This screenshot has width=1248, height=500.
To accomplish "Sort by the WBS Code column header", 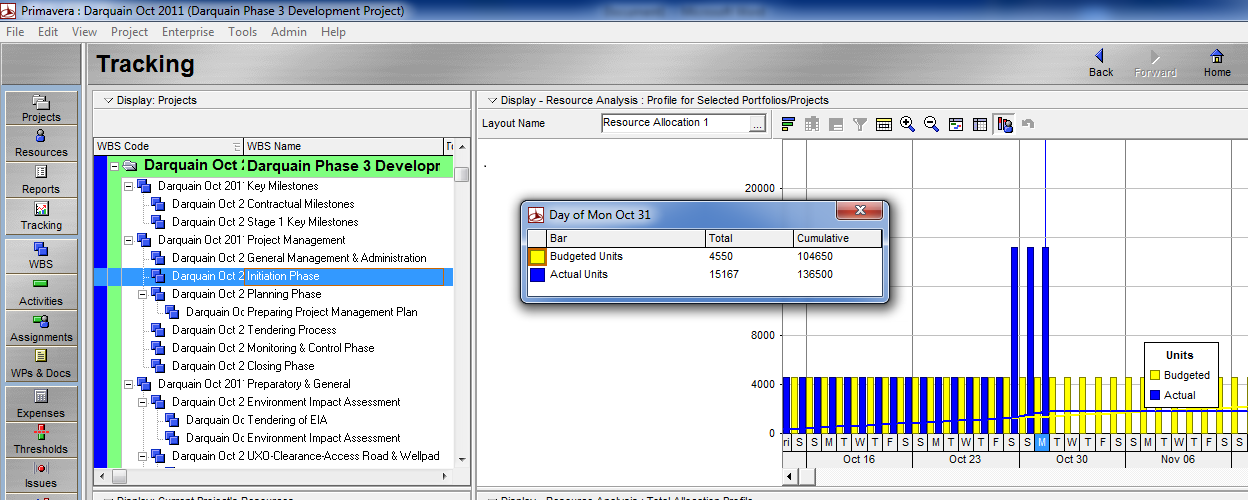I will 168,146.
